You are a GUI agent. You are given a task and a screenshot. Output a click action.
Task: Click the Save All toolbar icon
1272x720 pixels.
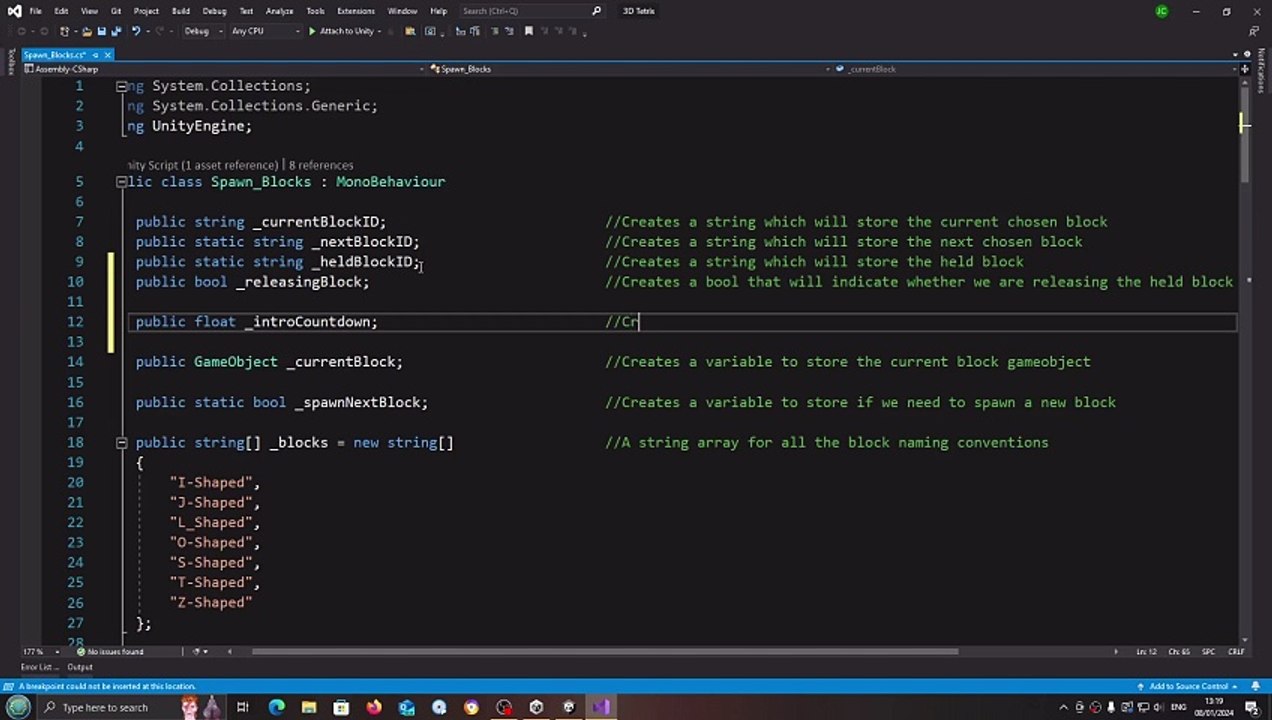(117, 31)
